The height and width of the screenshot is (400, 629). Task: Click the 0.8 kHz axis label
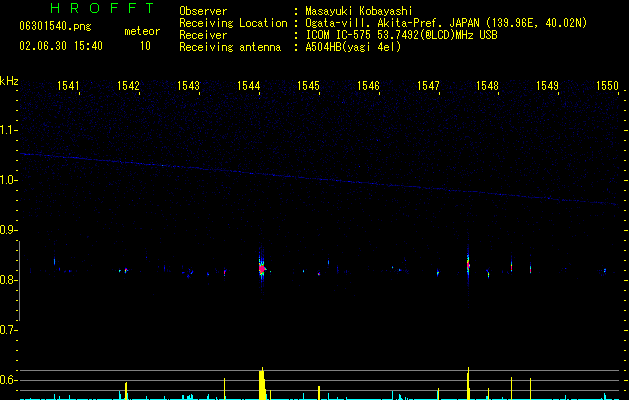pyautogui.click(x=8, y=280)
